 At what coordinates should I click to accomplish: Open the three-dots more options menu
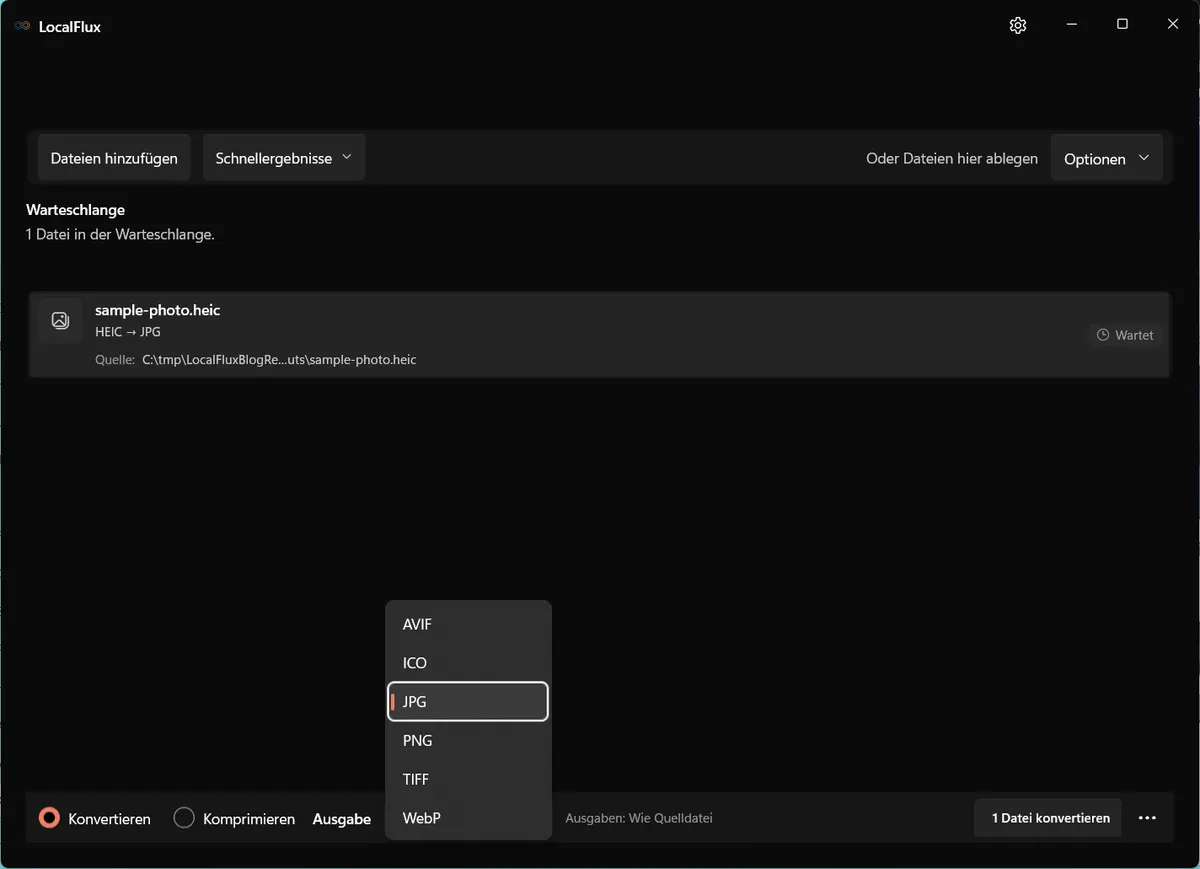pos(1147,818)
